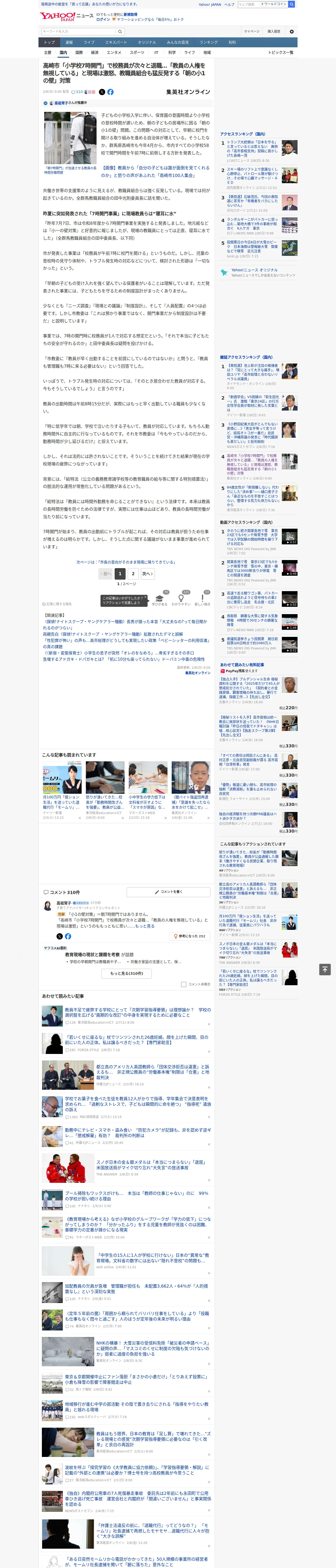This screenshot has width=336, height=1568.
Task: Click commenter 高祖常子 avatar
Action: pyautogui.click(x=48, y=906)
